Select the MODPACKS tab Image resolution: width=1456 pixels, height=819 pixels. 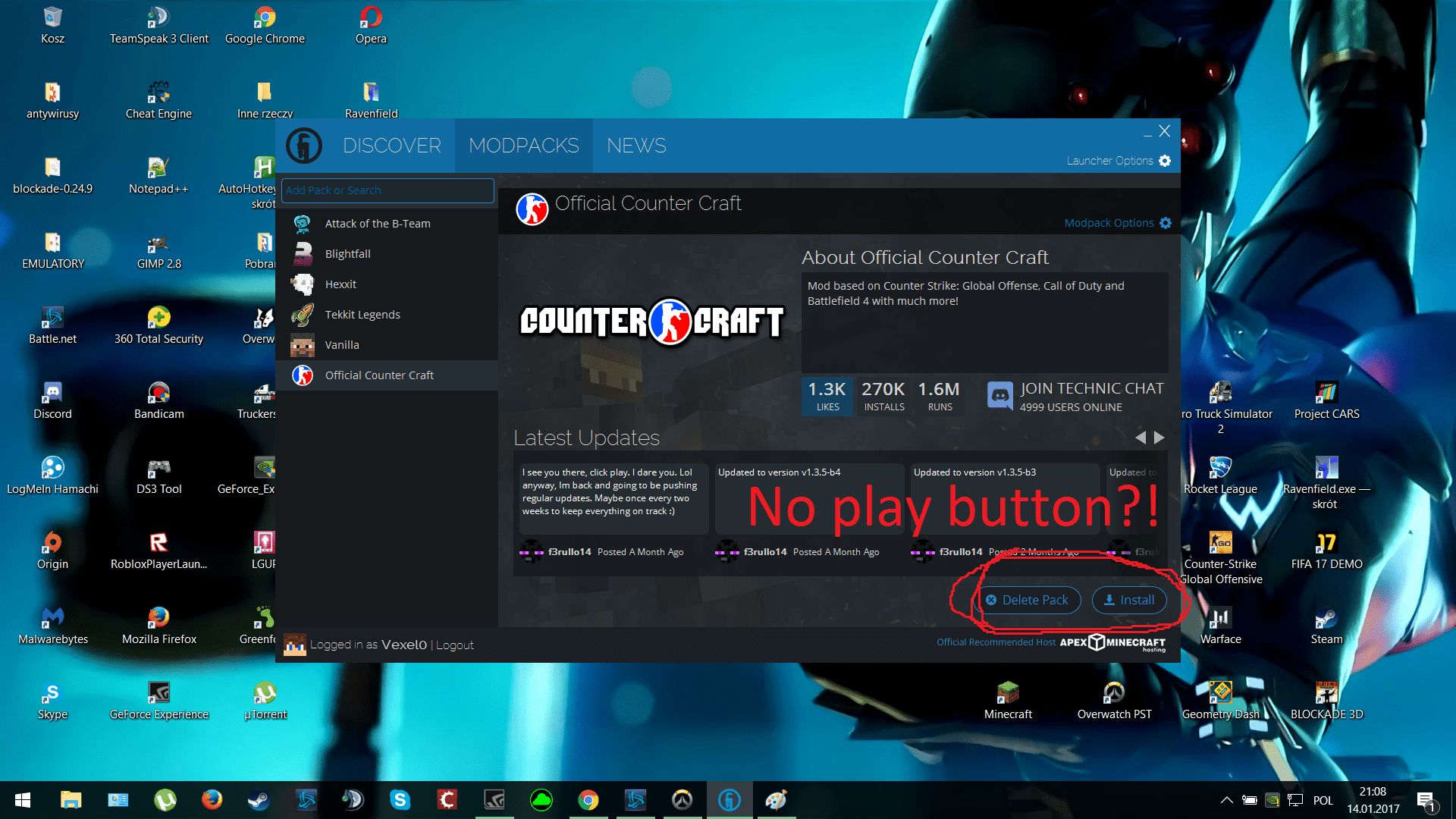[x=523, y=145]
